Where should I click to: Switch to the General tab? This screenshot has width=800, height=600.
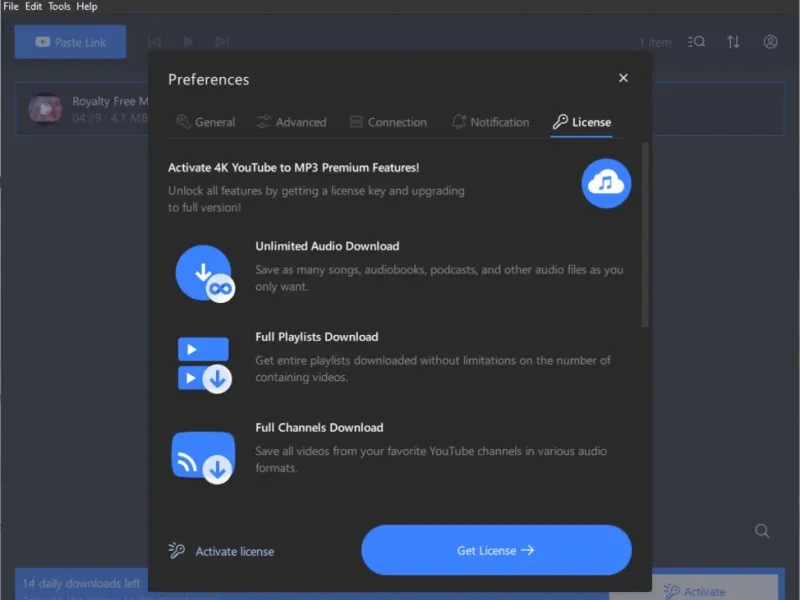coord(206,122)
